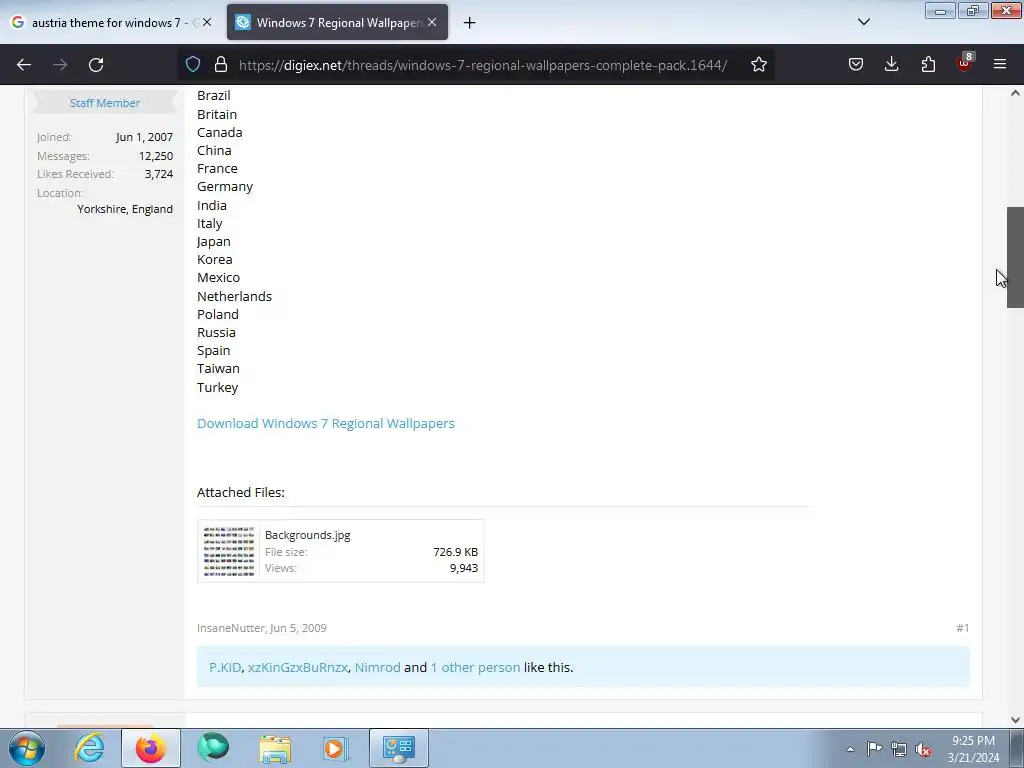Open P.KID's profile
Viewport: 1024px width, 768px height.
(225, 667)
